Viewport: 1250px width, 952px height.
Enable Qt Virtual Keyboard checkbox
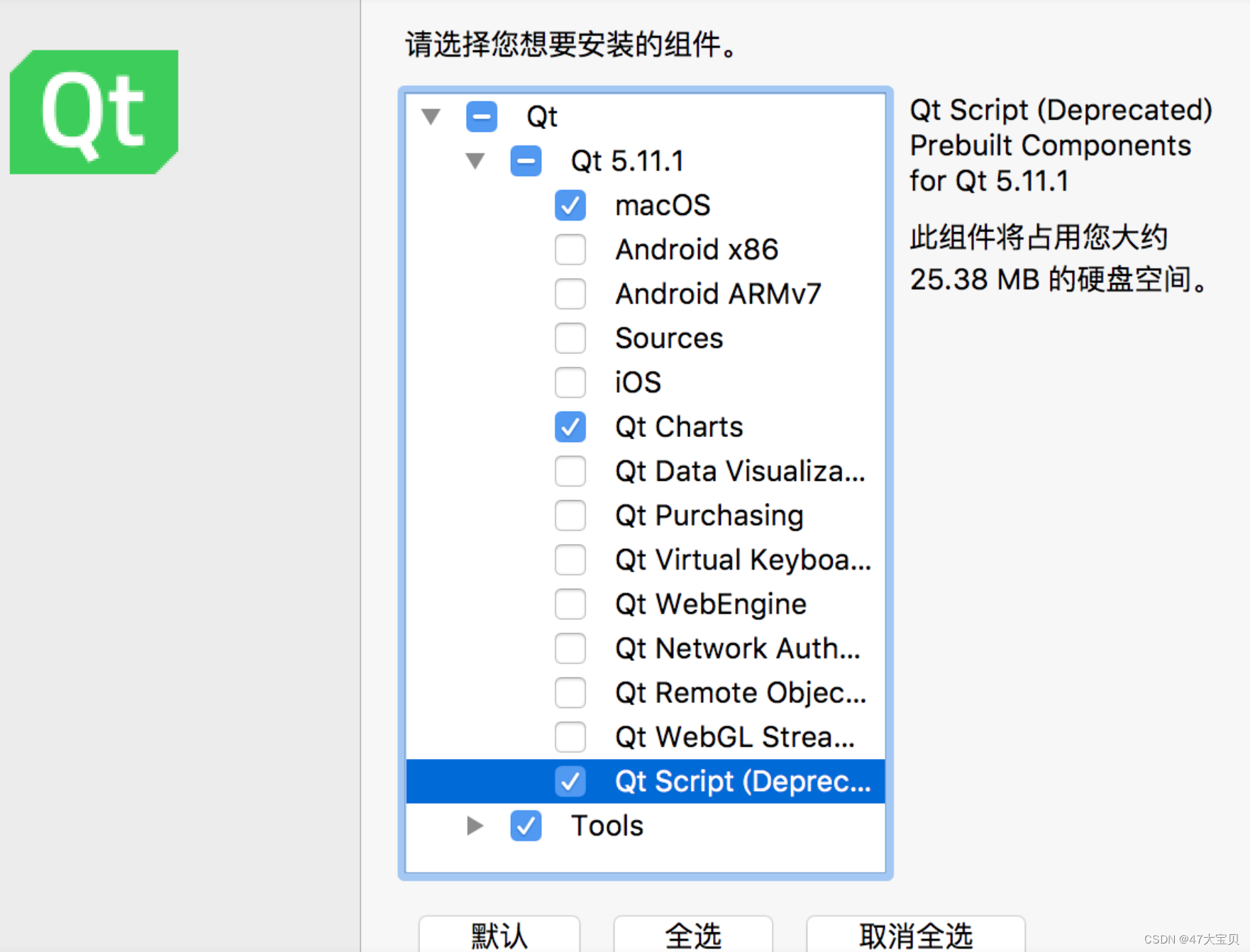pos(570,560)
